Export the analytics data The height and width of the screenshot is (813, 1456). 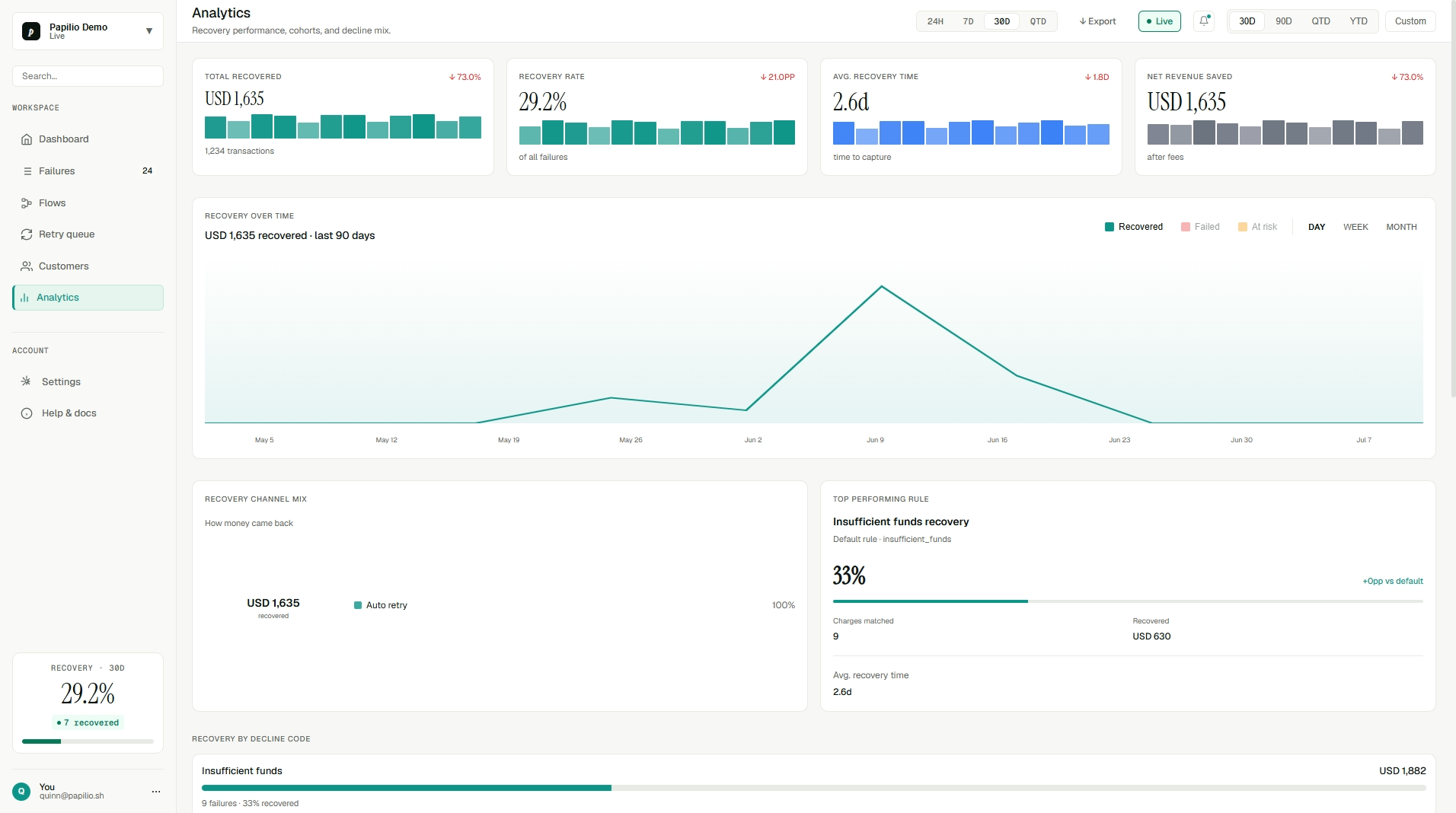point(1097,21)
